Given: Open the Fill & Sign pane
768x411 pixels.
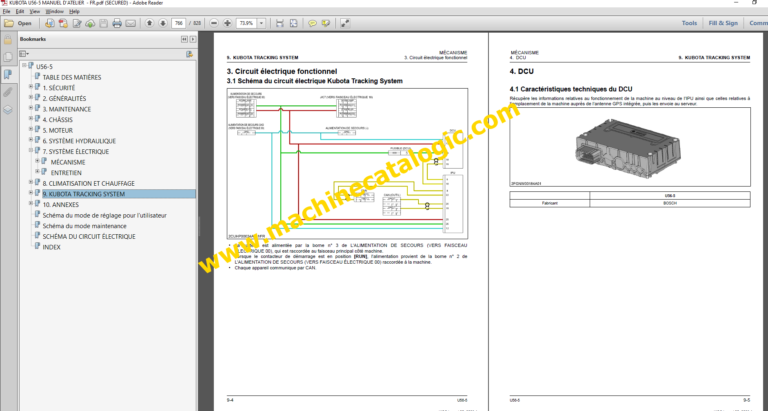Looking at the screenshot, I should [723, 23].
